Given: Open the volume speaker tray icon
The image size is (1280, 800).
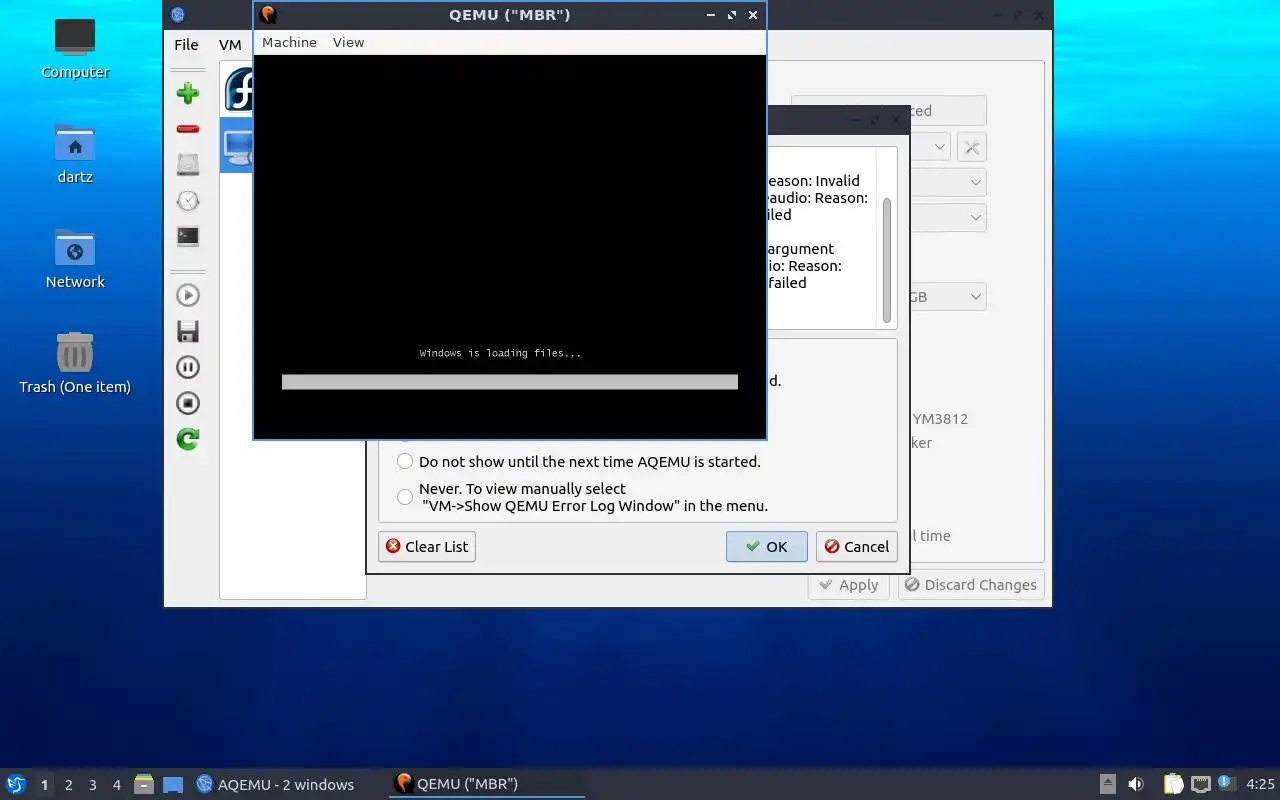Looking at the screenshot, I should (x=1136, y=784).
